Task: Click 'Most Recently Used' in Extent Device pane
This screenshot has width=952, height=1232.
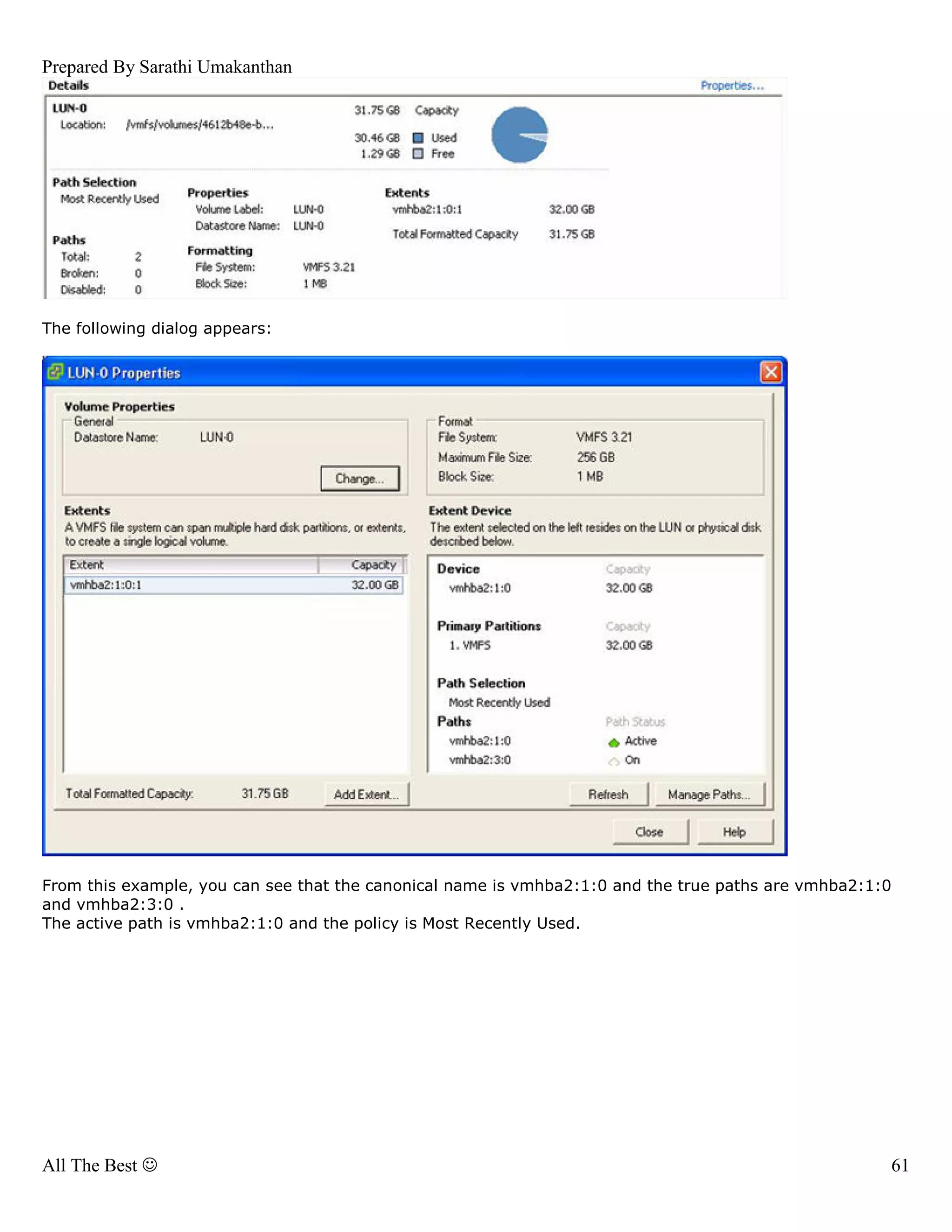Action: pos(499,702)
